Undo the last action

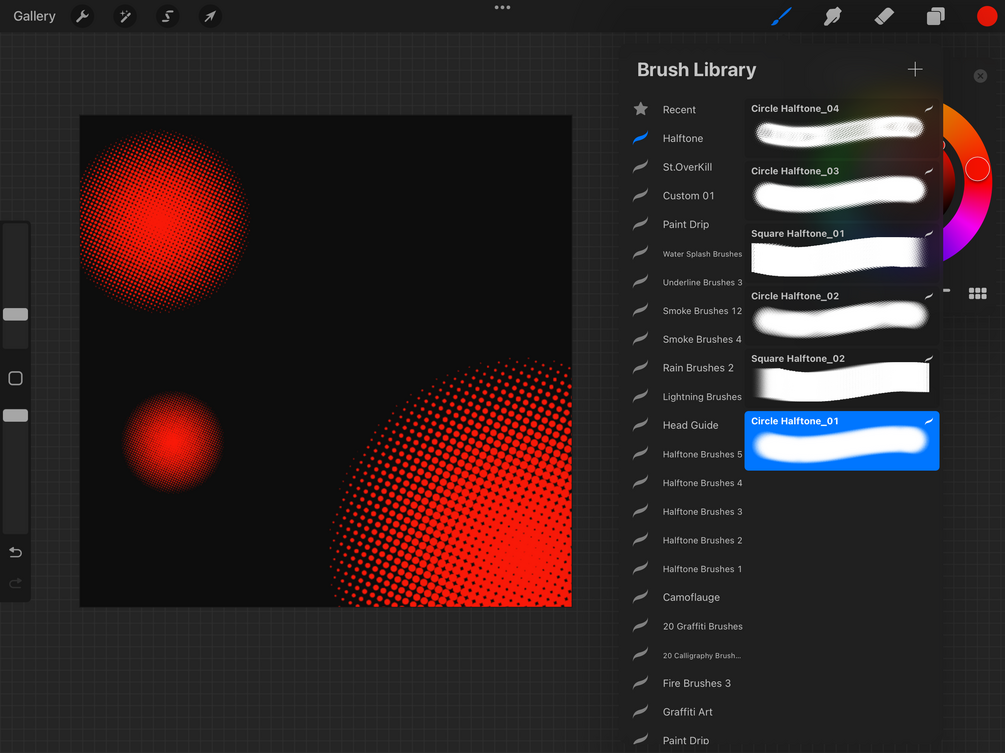point(15,552)
